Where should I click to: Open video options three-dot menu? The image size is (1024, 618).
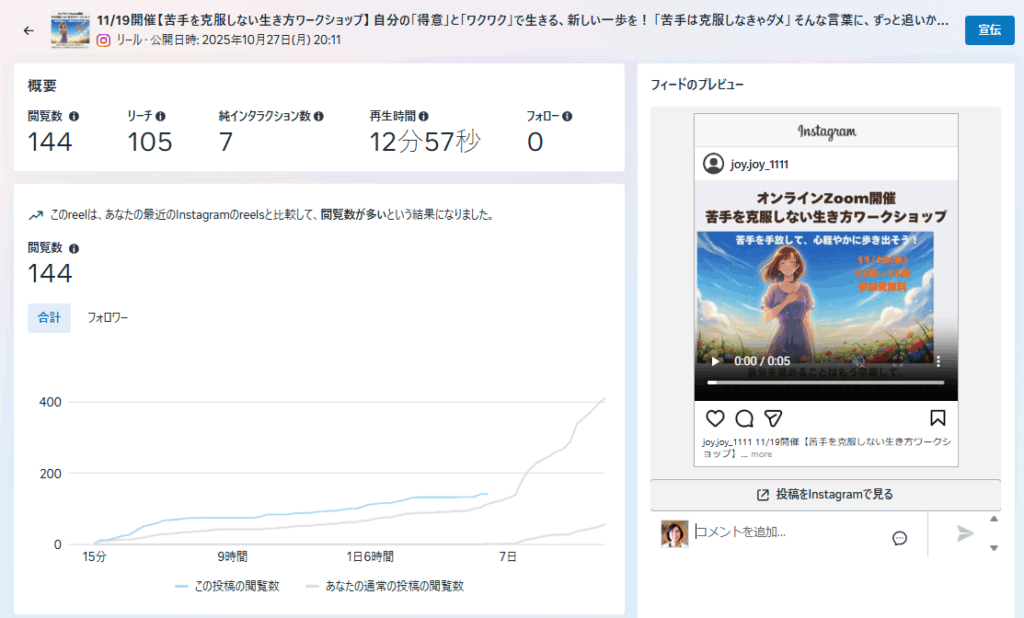click(938, 361)
